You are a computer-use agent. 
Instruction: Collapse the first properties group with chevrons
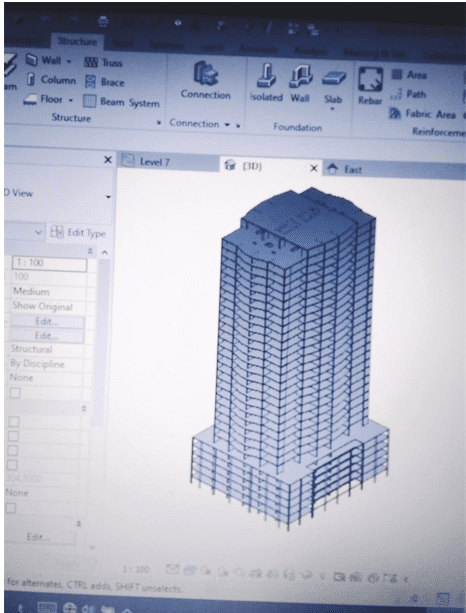pos(90,251)
